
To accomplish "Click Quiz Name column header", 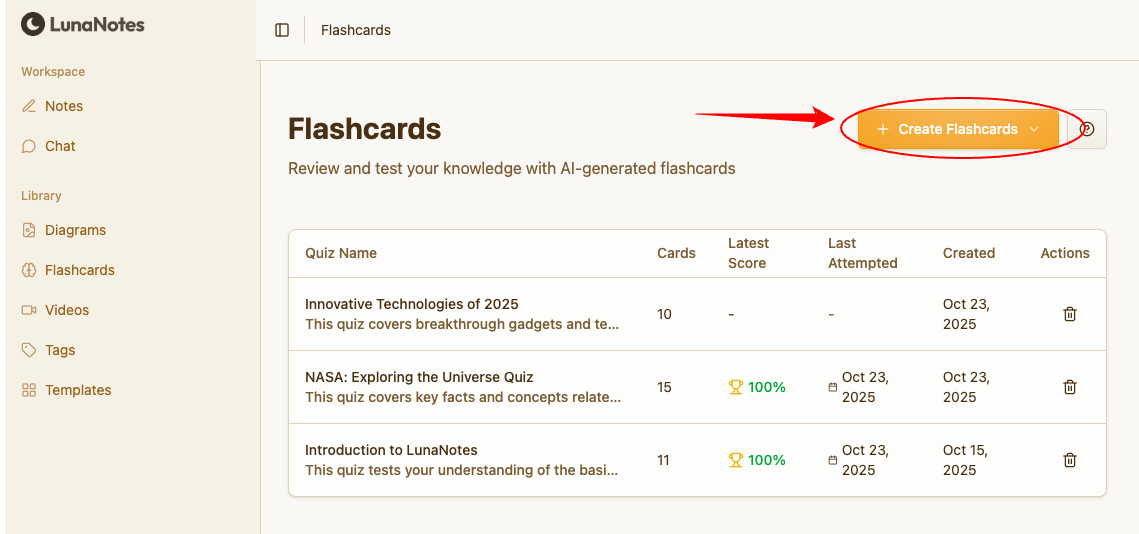I will (341, 253).
